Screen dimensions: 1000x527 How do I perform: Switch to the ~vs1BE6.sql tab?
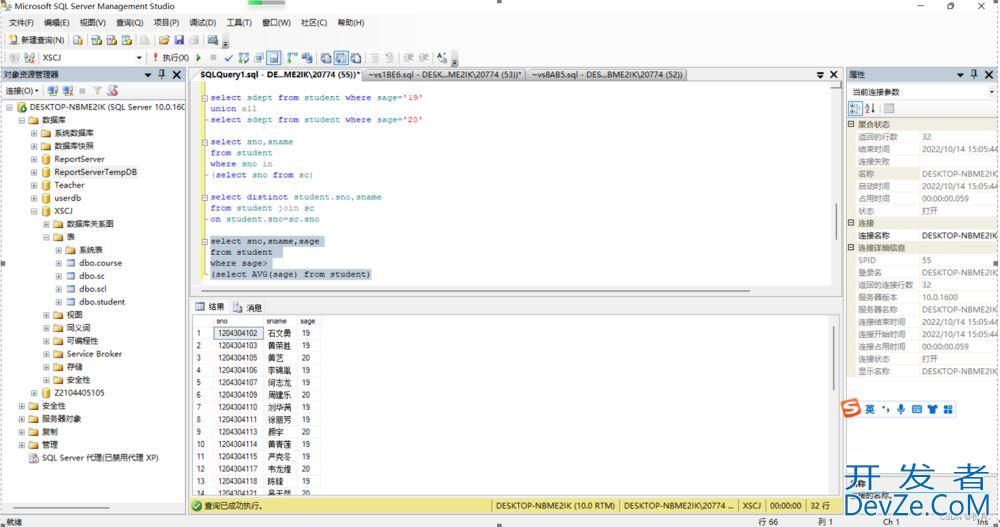tap(445, 75)
